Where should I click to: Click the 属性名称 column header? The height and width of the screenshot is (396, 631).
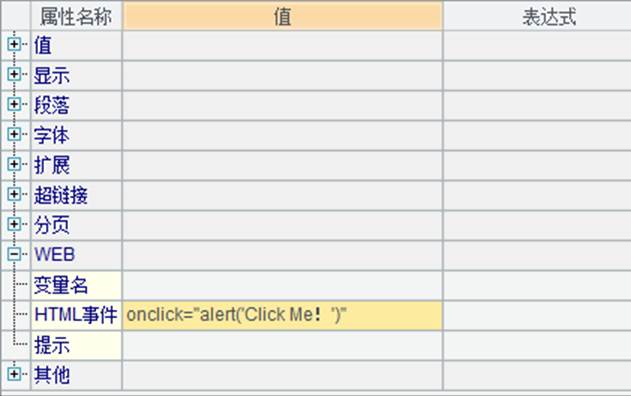coord(76,16)
